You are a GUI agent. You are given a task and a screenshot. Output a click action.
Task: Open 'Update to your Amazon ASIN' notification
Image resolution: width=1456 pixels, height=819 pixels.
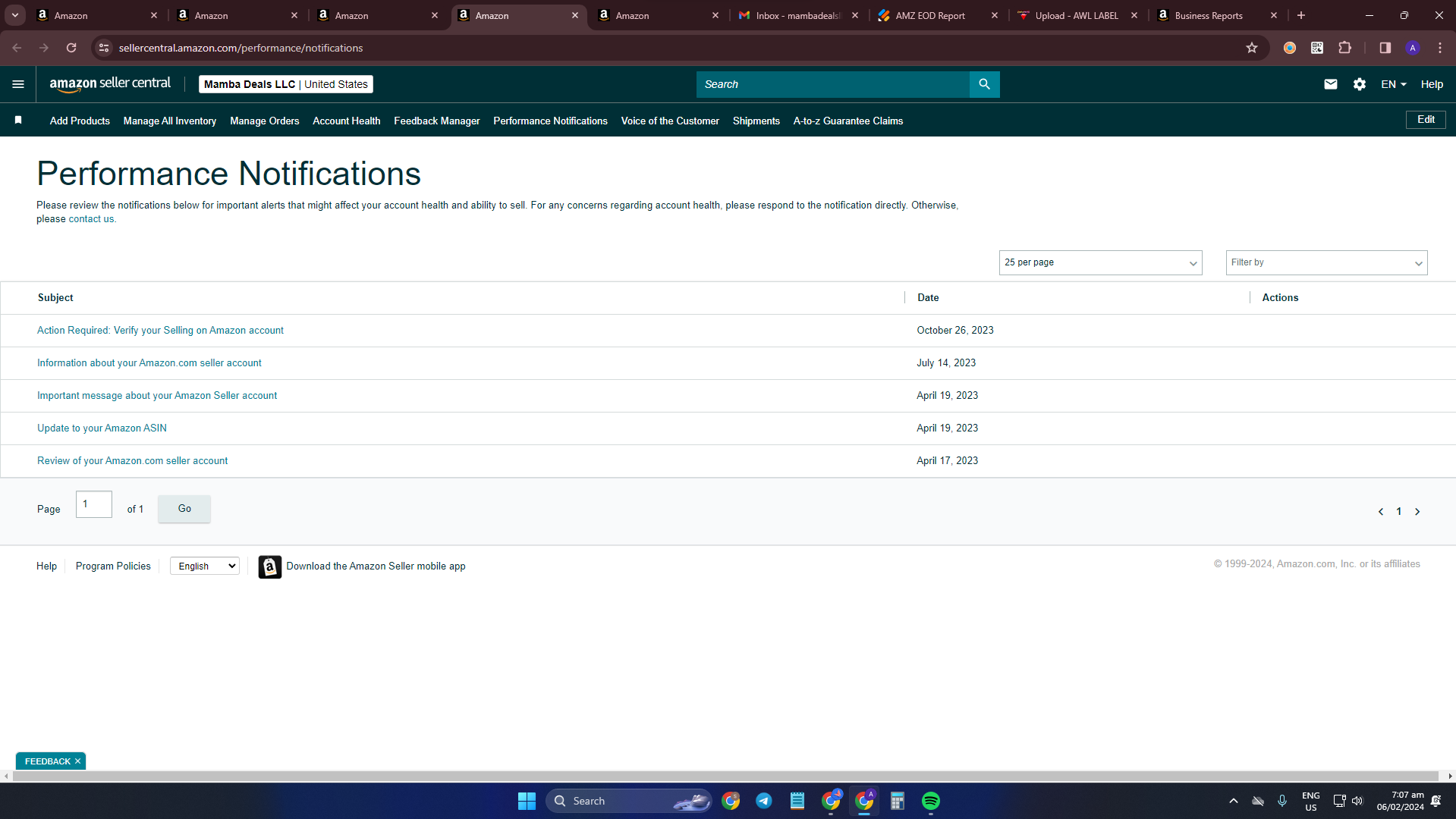tap(102, 428)
